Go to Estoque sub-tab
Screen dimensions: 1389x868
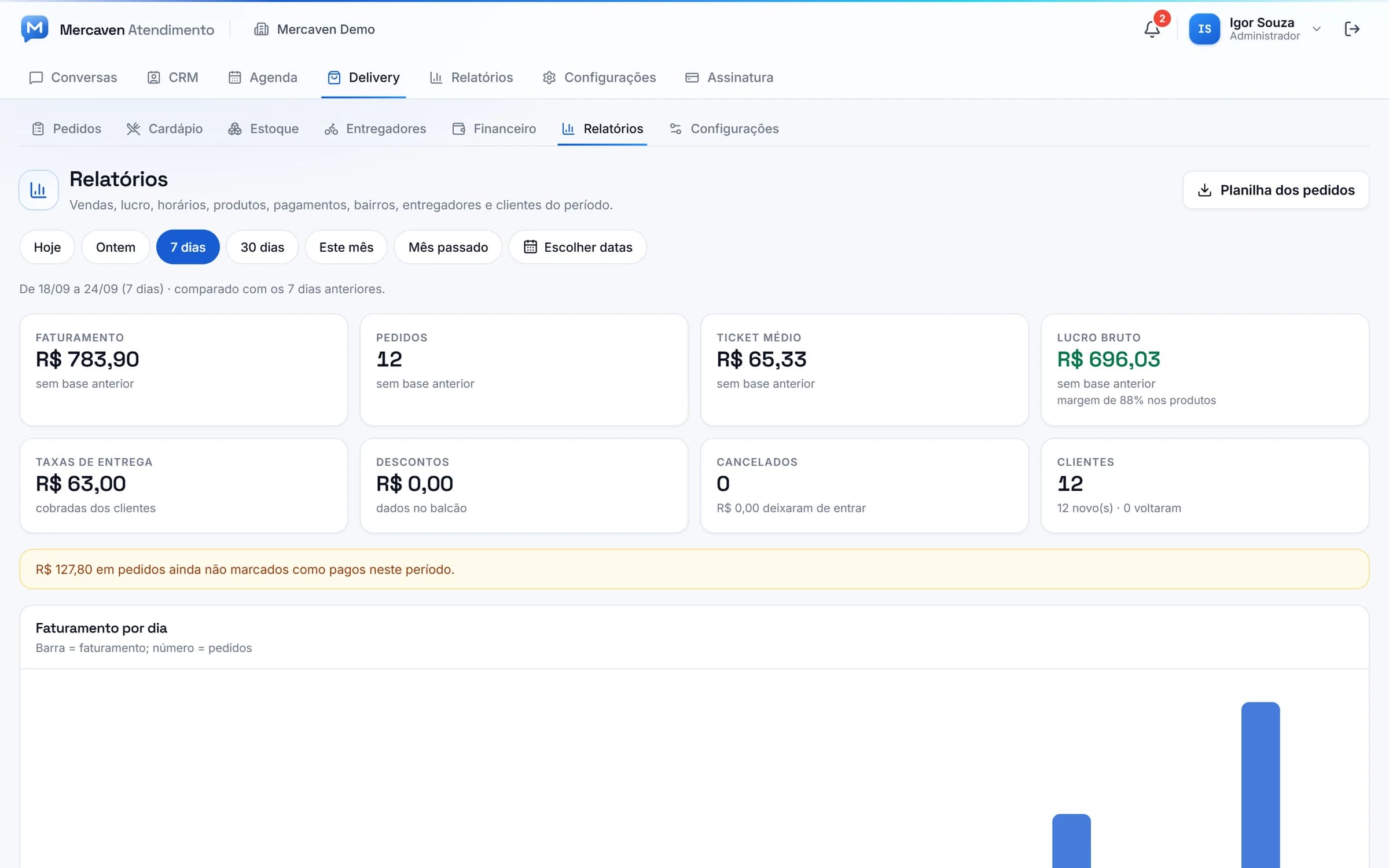263,128
